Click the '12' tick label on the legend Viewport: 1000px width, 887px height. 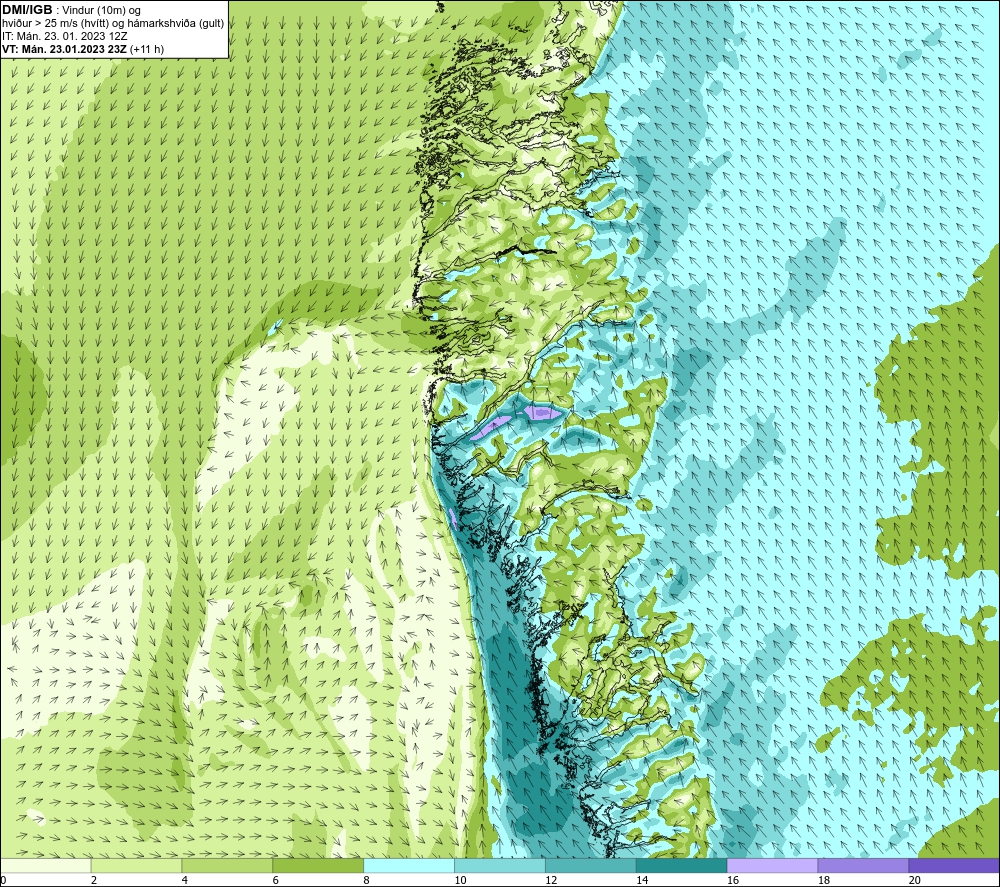(551, 880)
